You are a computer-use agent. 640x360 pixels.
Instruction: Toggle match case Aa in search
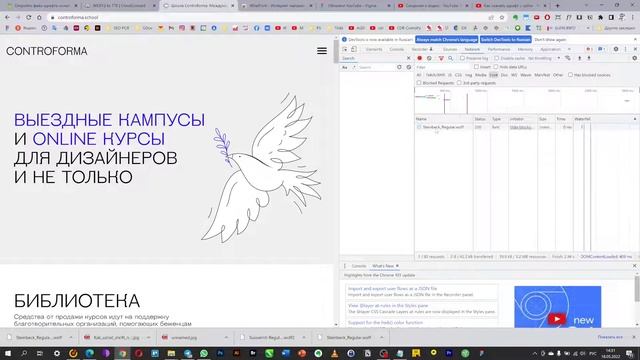pos(345,67)
